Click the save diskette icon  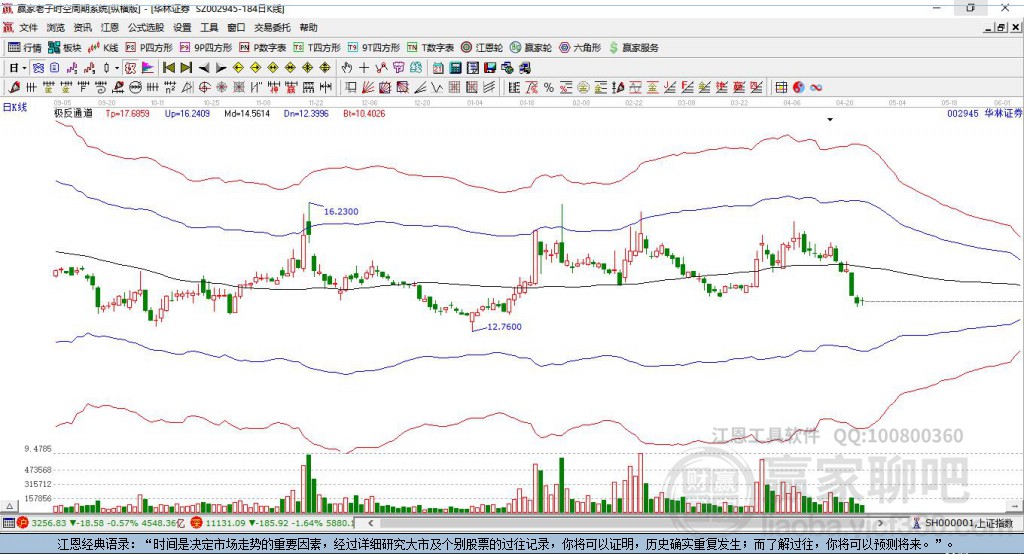coord(490,68)
